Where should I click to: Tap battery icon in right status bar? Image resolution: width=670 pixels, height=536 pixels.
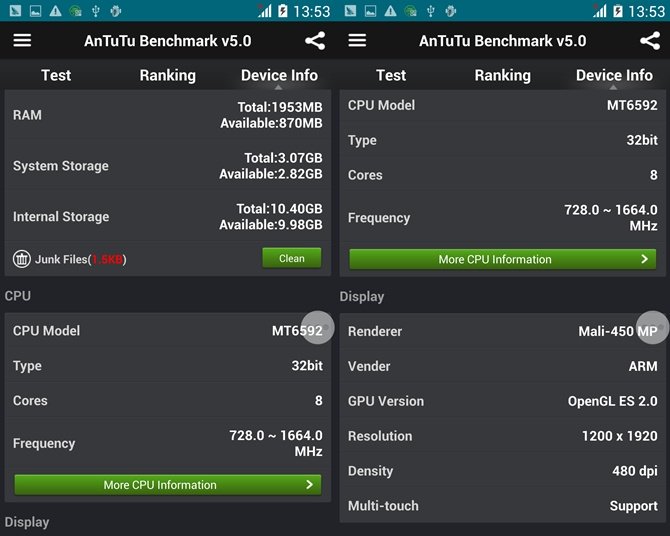pyautogui.click(x=618, y=11)
